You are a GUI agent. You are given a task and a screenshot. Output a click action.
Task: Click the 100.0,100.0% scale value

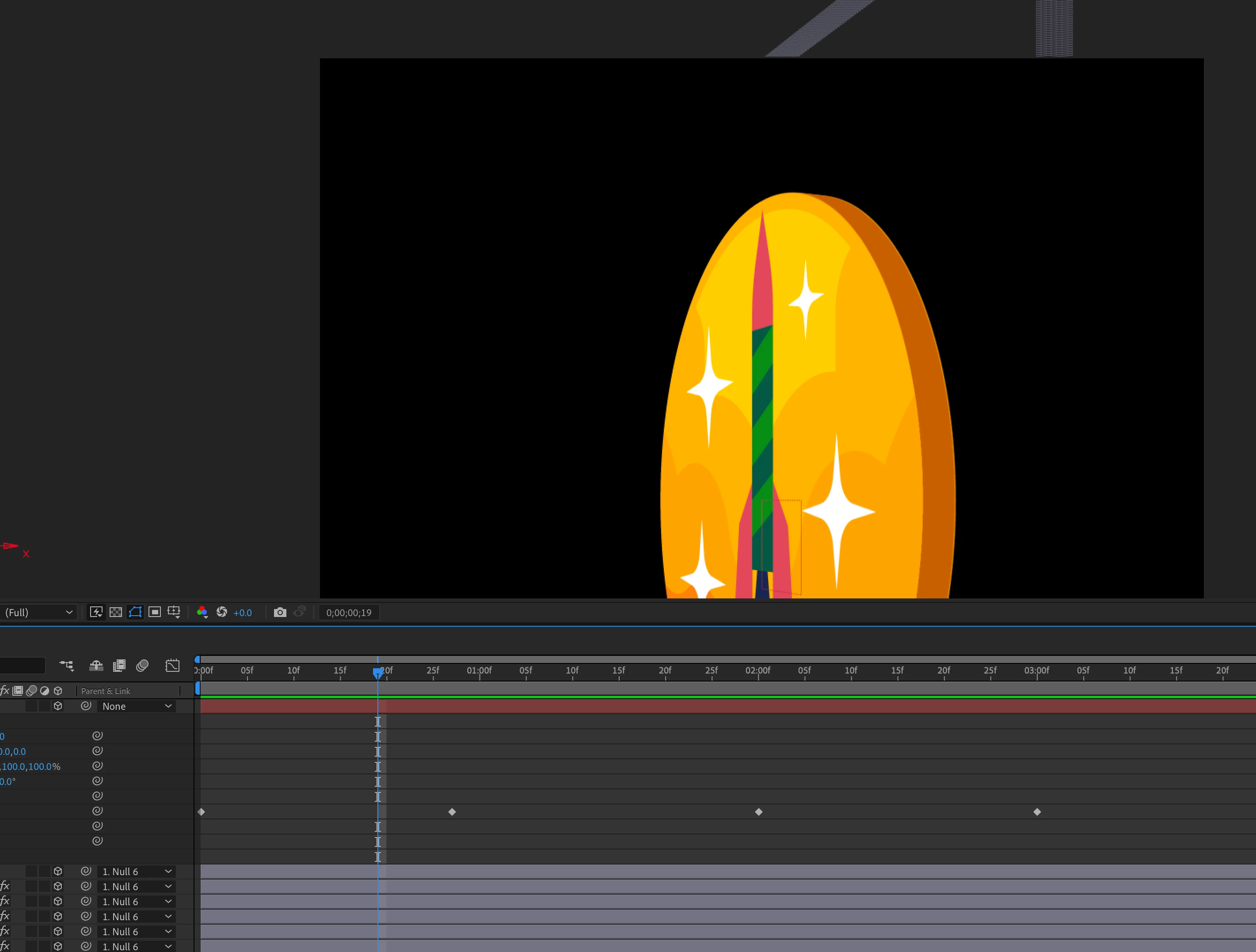click(30, 766)
